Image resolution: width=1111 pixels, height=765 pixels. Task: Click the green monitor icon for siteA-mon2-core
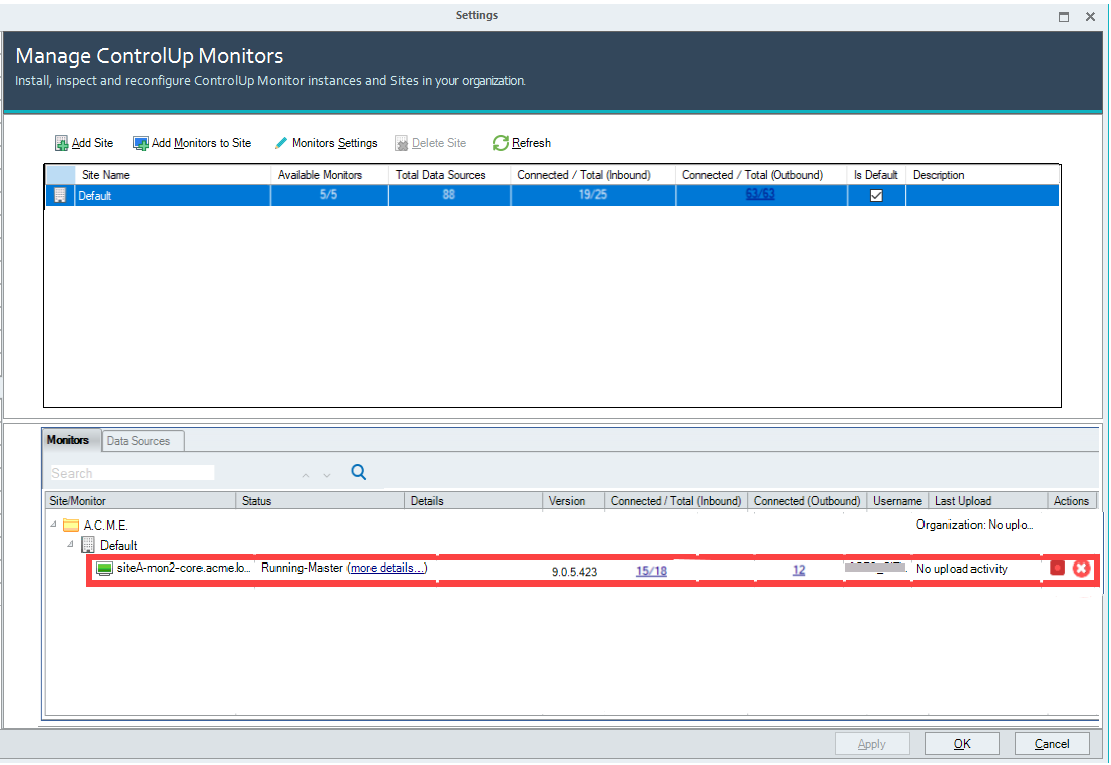pyautogui.click(x=104, y=569)
